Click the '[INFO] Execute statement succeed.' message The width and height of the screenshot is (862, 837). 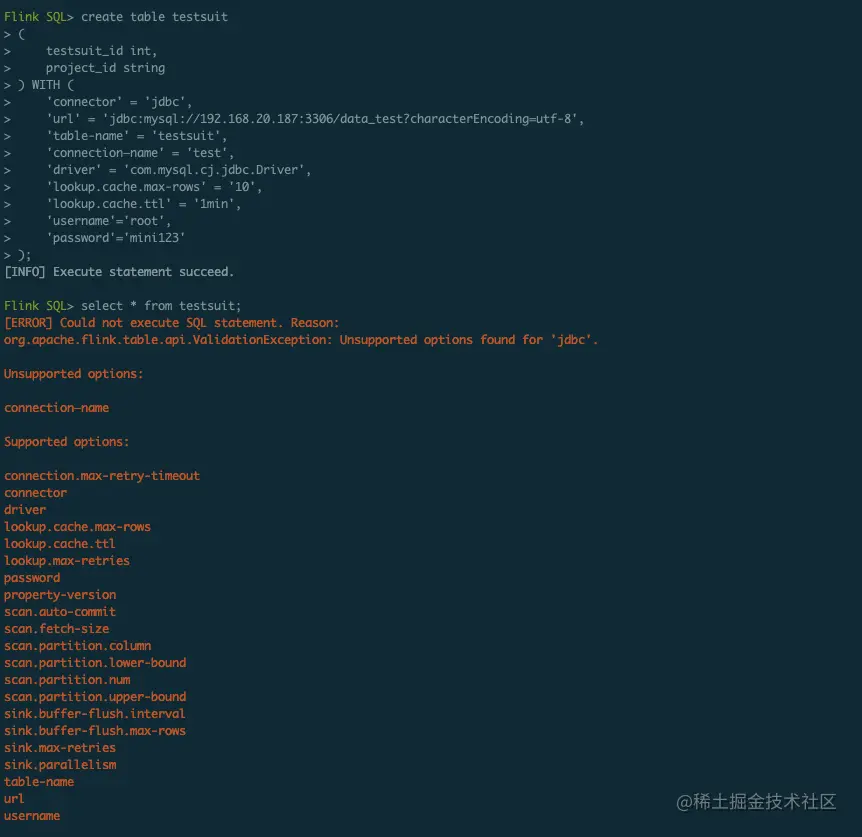[x=119, y=272]
